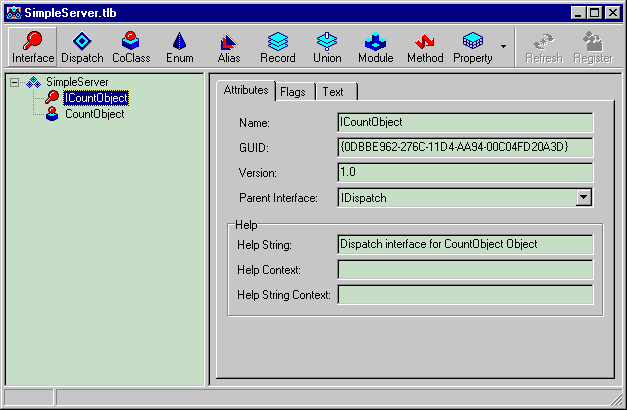Click the SimpleServer library icon in tree

click(34, 82)
